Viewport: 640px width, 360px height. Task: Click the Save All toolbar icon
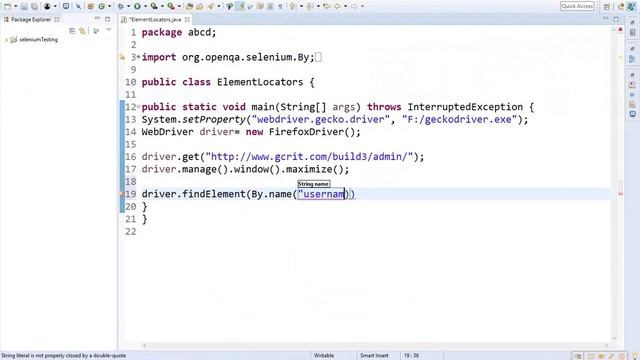click(34, 7)
